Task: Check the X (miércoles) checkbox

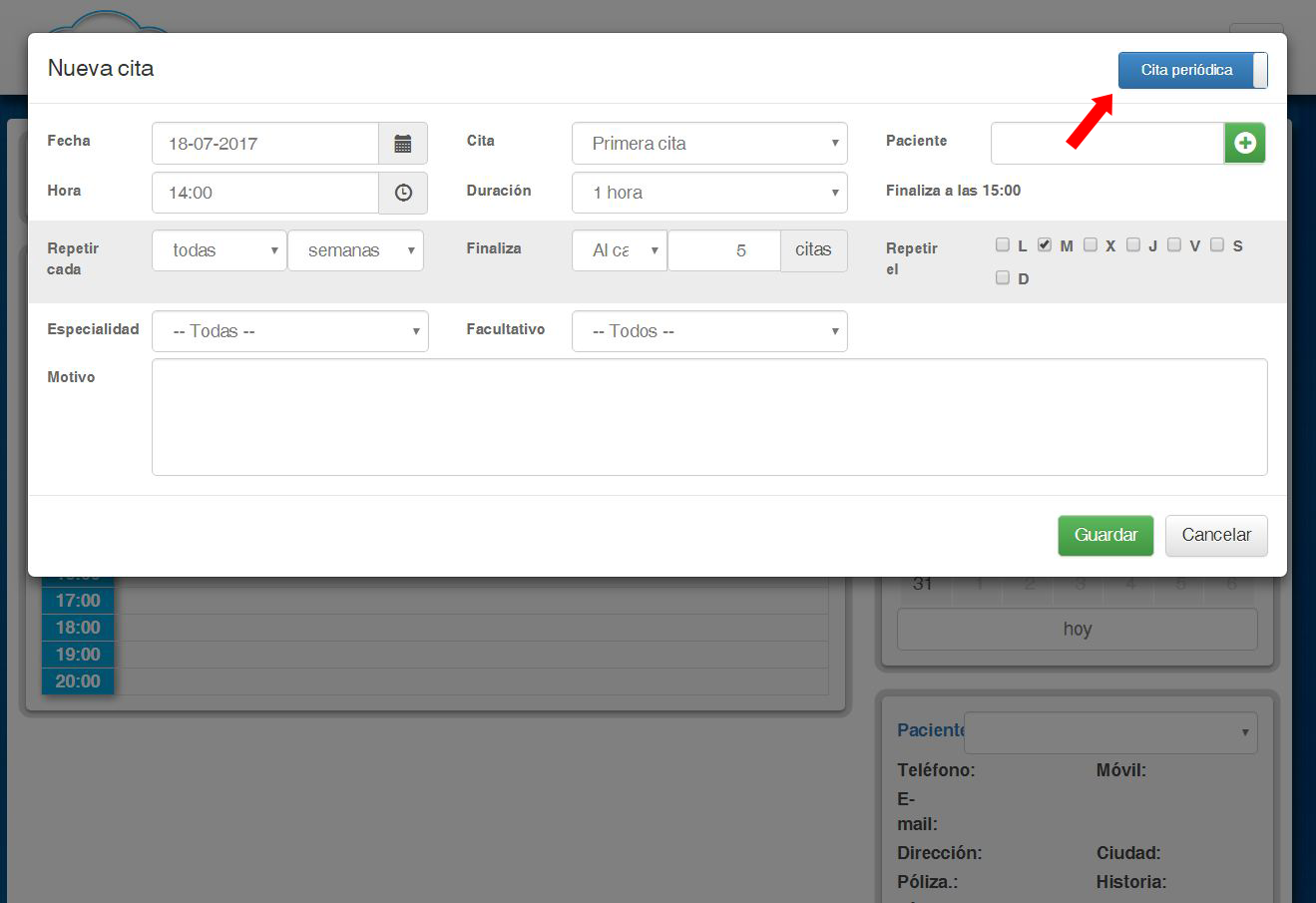Action: tap(1091, 244)
